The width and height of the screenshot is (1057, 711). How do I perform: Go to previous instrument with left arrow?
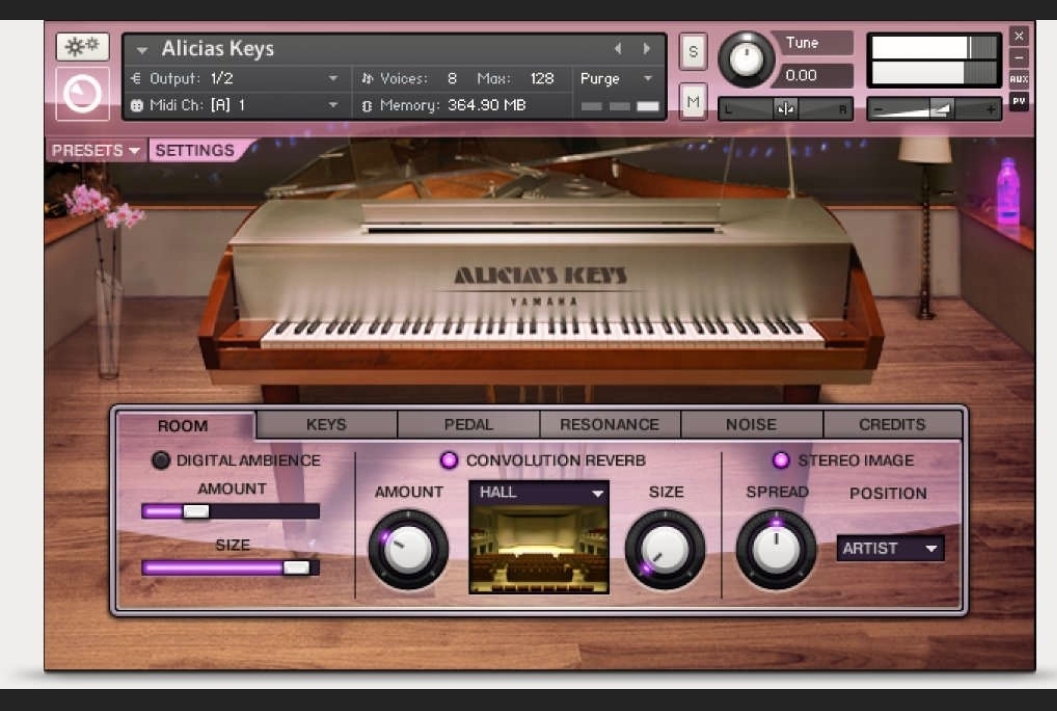point(617,49)
